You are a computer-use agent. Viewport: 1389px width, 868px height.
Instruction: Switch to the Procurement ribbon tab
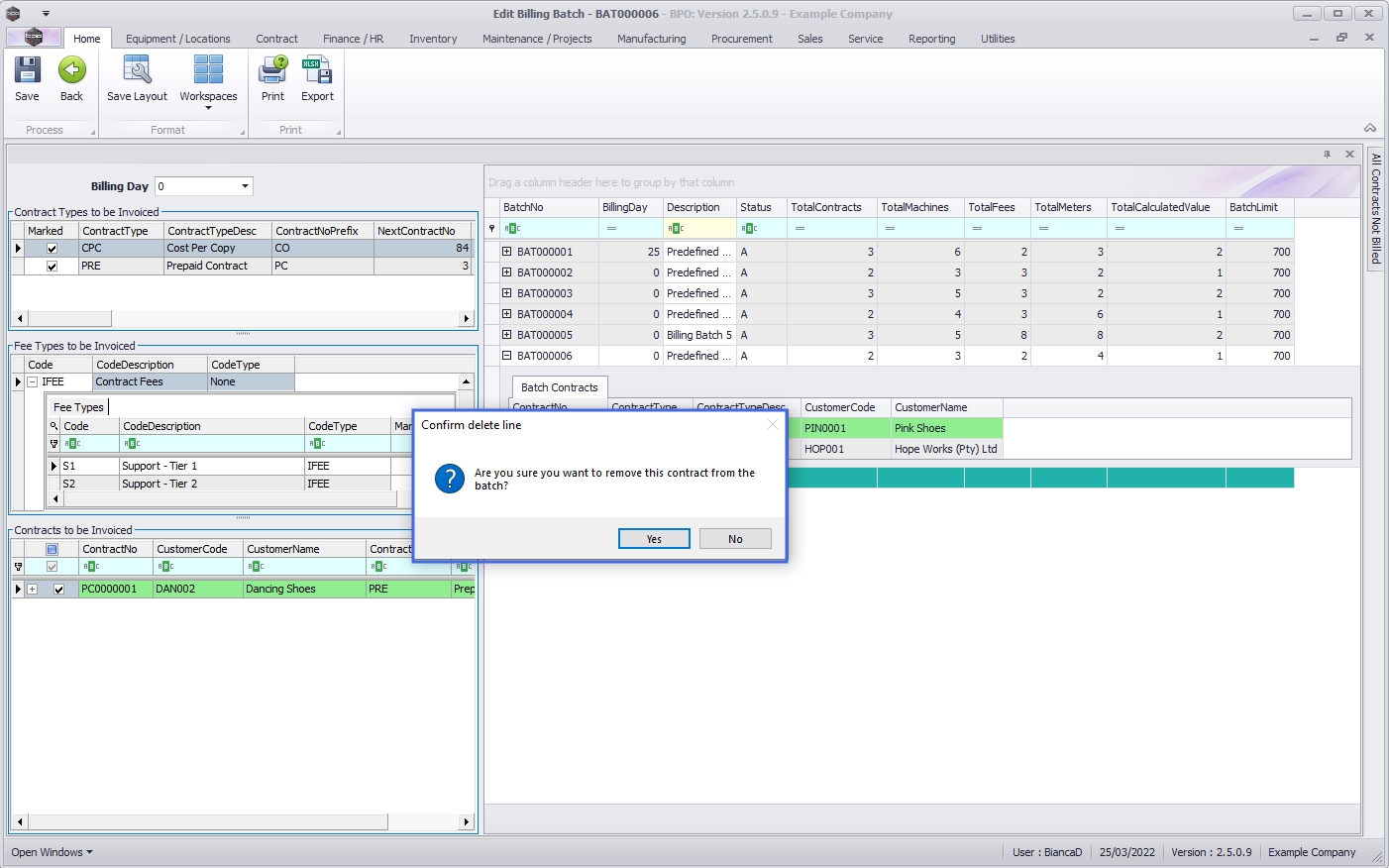(741, 39)
